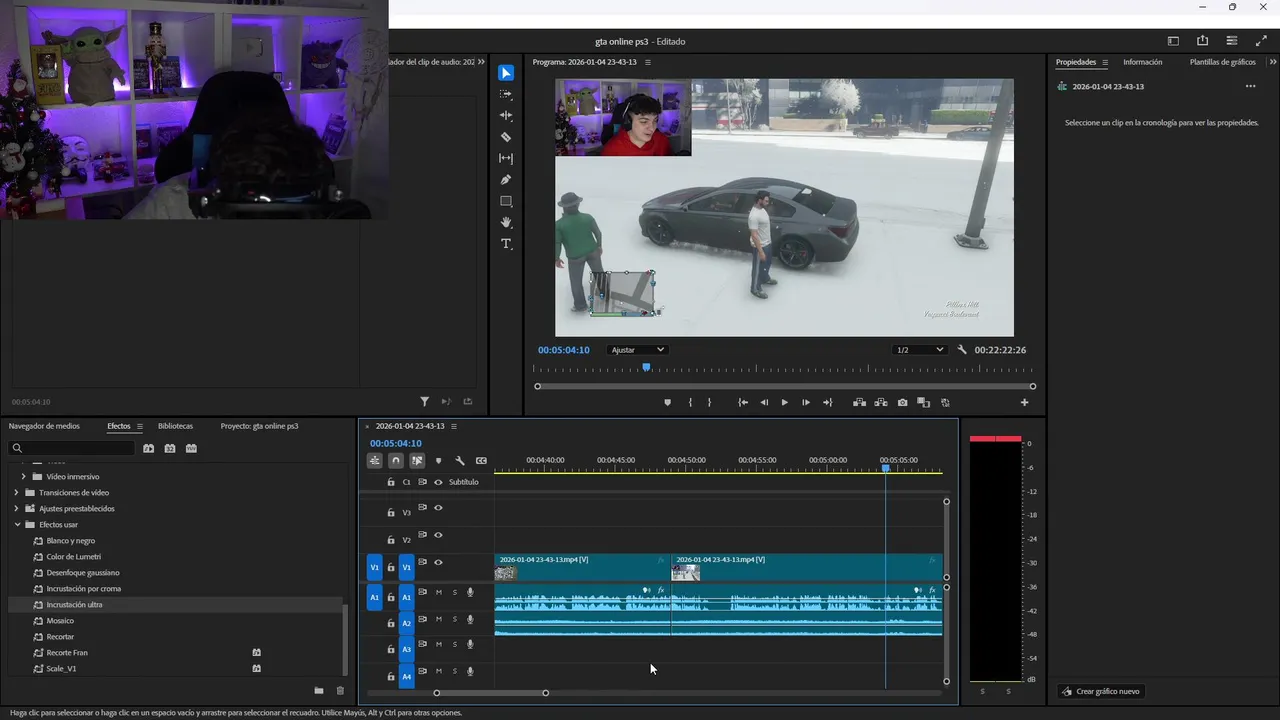Open the Program monitor panel menu

tap(648, 62)
